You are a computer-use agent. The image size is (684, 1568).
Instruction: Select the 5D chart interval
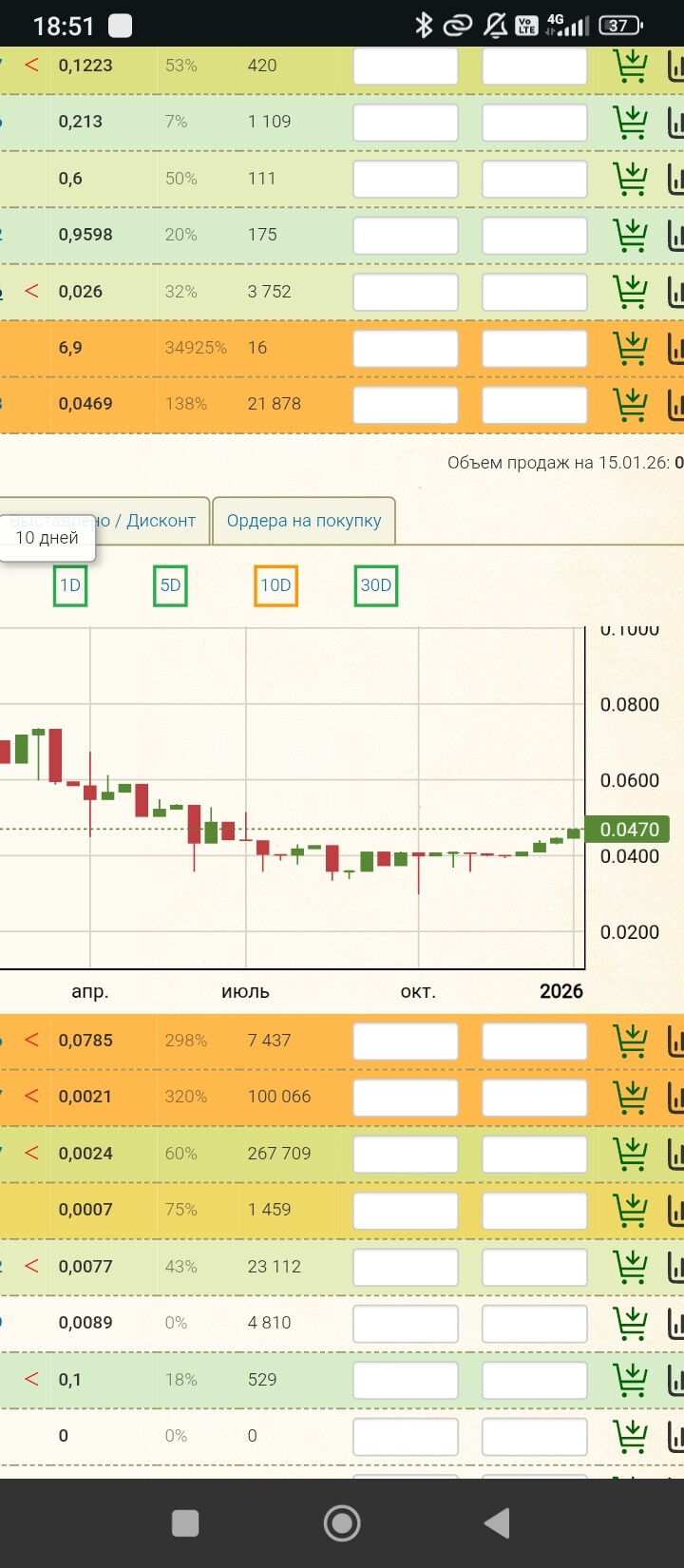point(170,585)
